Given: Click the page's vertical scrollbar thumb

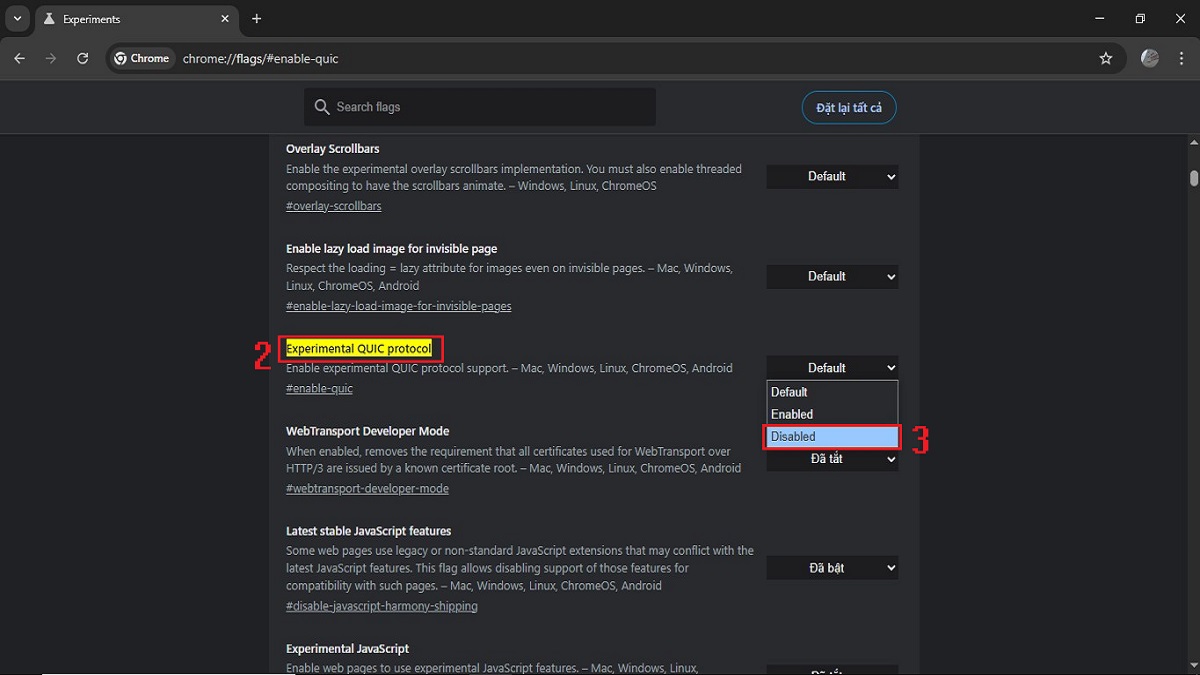Looking at the screenshot, I should pos(1193,178).
